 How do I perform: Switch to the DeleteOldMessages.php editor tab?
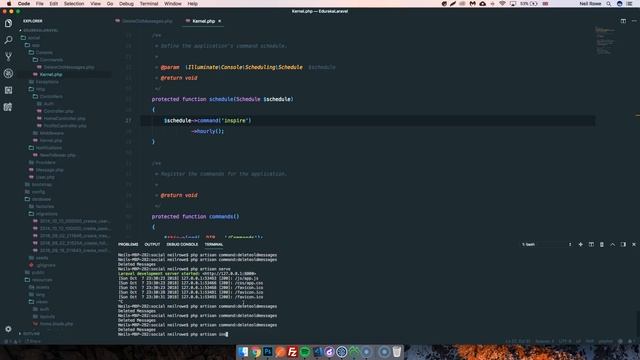(144, 21)
